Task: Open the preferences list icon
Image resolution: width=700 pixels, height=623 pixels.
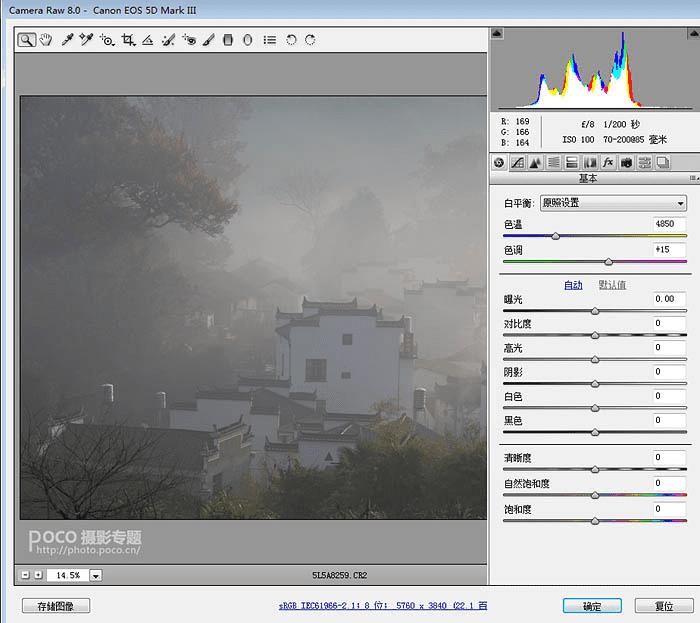Action: 270,40
